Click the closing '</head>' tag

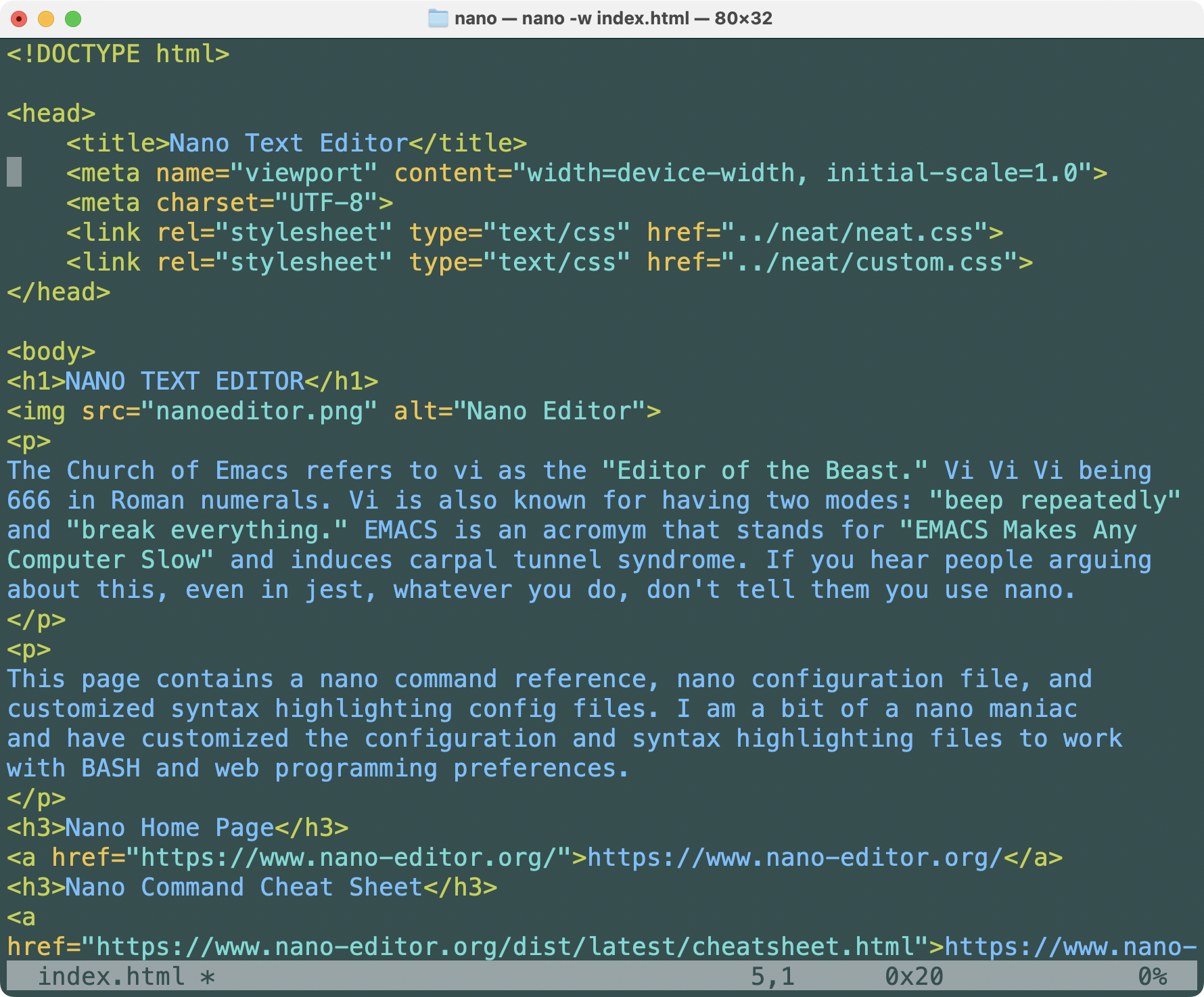pos(59,292)
